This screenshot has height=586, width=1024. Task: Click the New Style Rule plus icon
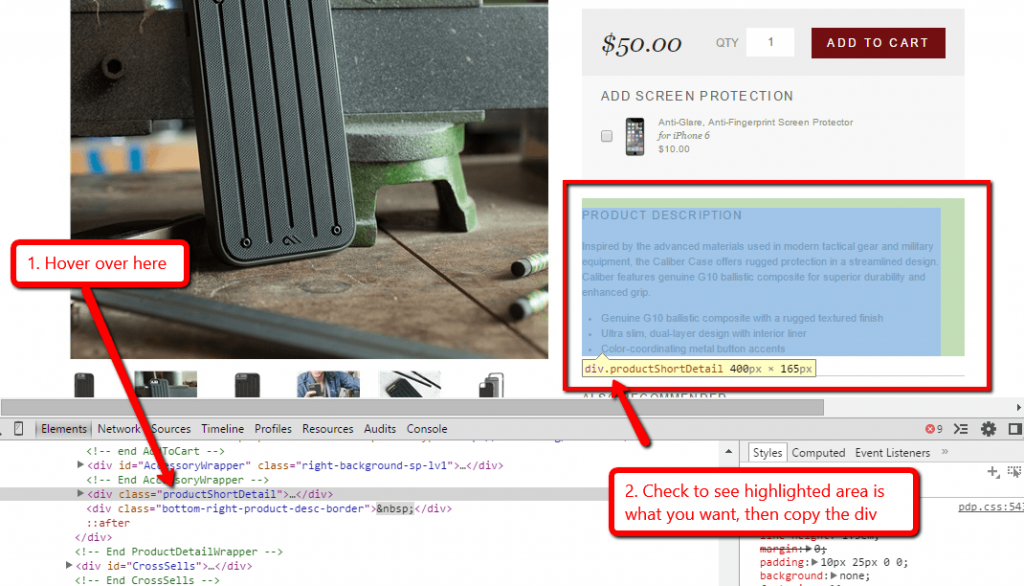pos(993,471)
